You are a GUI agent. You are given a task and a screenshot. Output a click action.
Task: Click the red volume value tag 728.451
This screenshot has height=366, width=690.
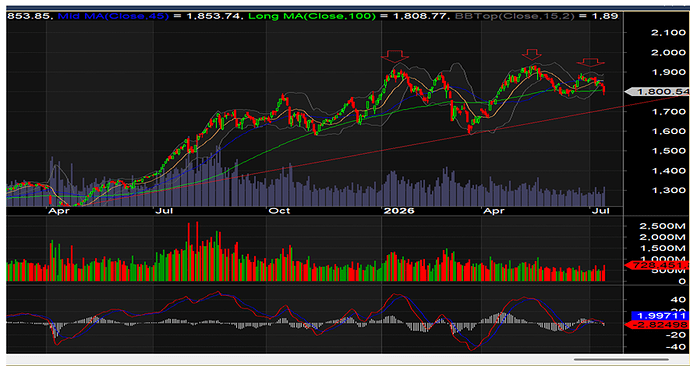point(657,265)
